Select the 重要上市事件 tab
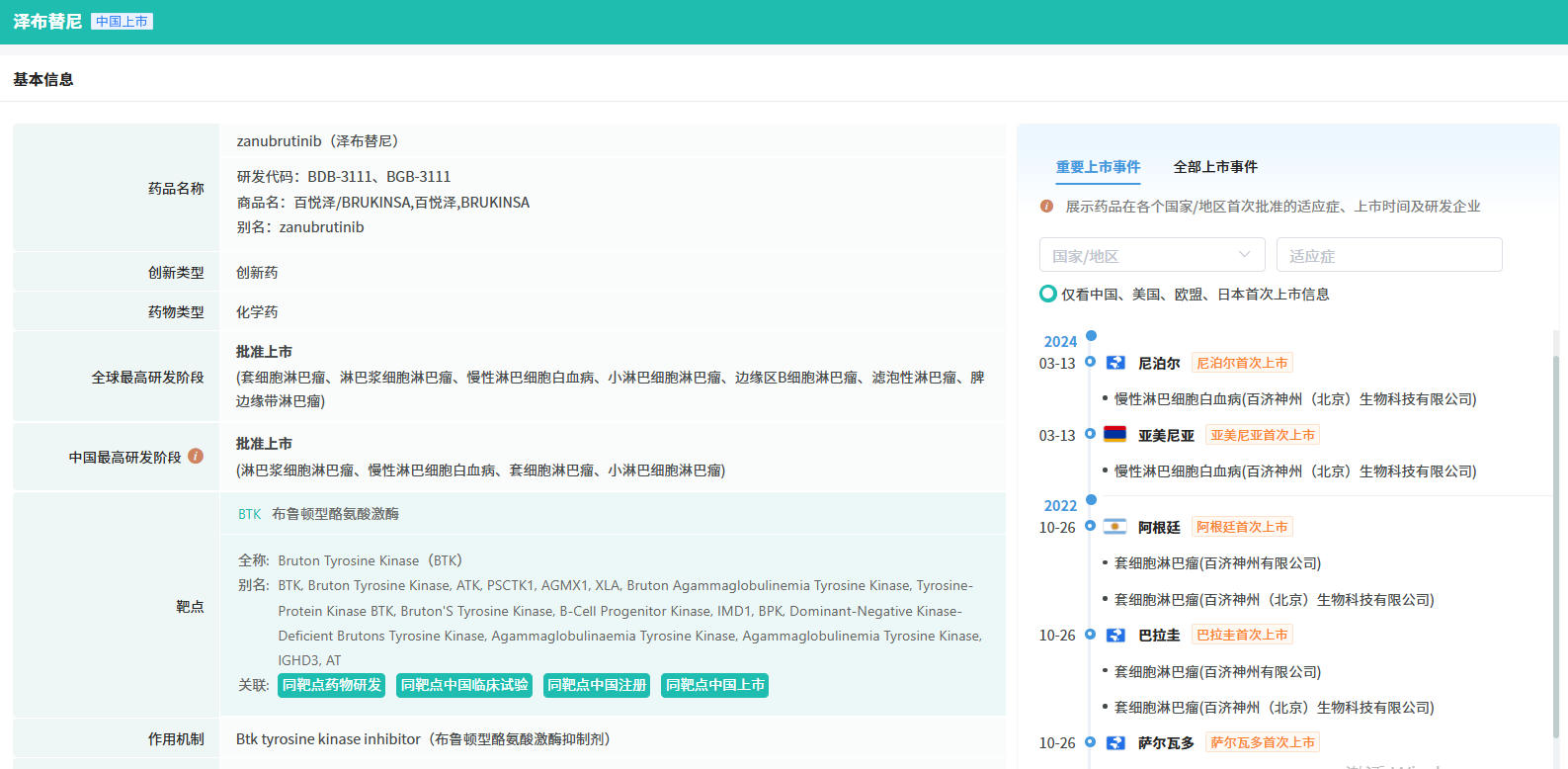1568x769 pixels. [1098, 167]
